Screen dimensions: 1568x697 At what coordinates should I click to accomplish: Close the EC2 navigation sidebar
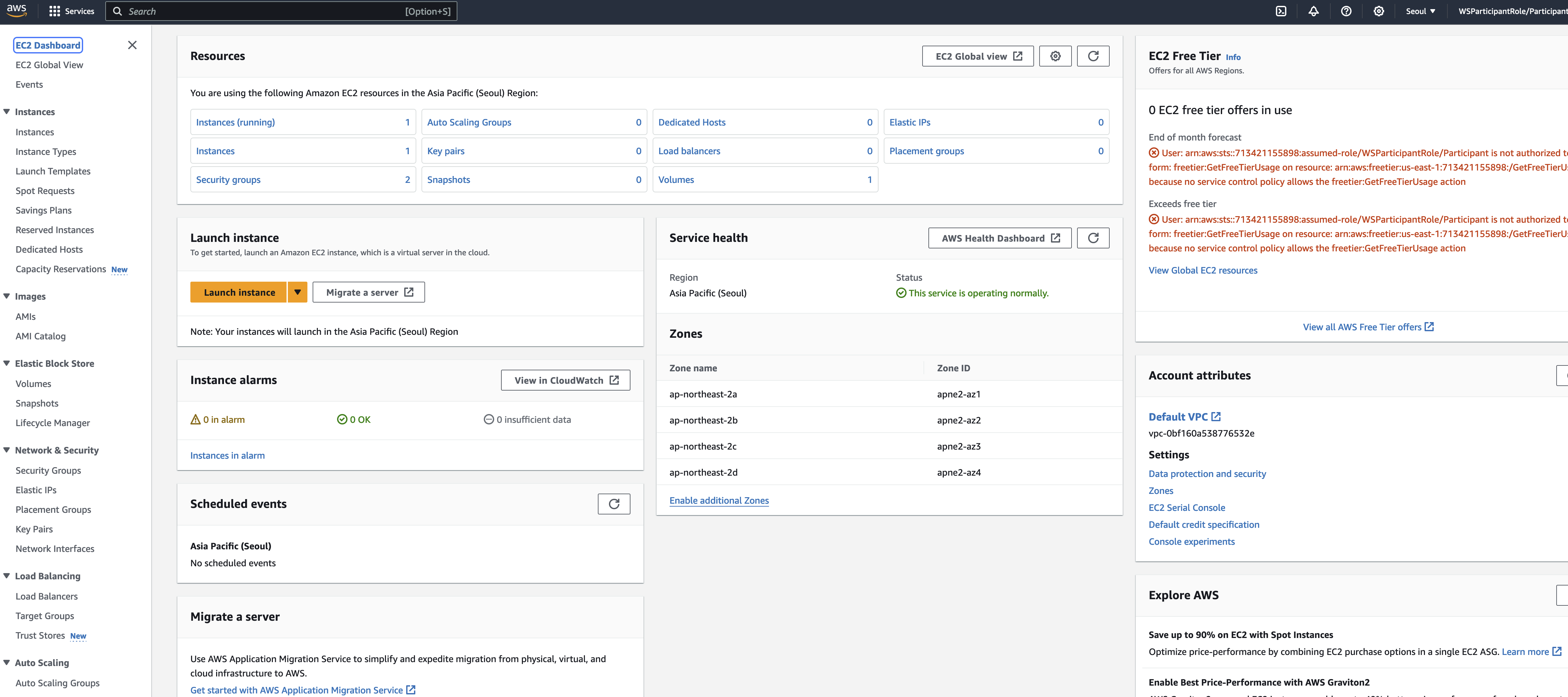(132, 45)
